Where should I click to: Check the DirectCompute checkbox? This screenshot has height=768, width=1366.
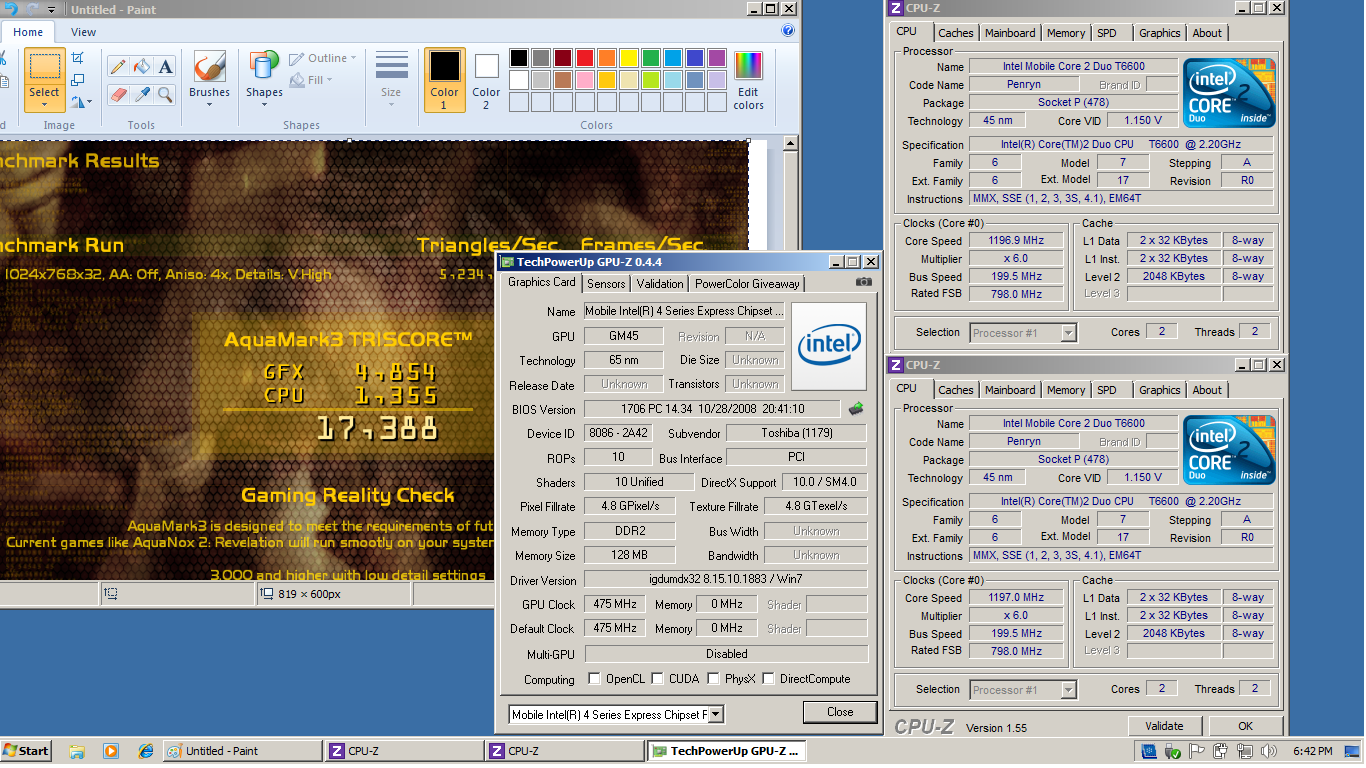tap(769, 679)
